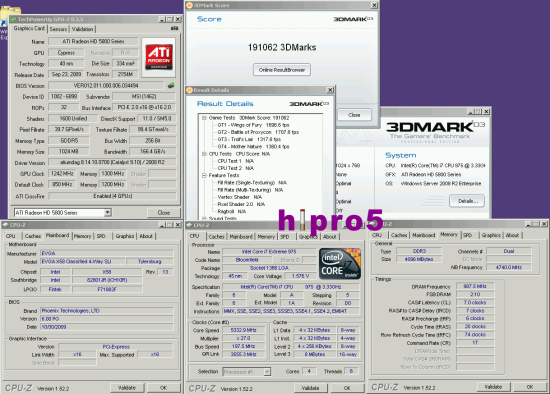Click the Online ResultBrowser button
The image size is (550, 394).
[x=282, y=70]
